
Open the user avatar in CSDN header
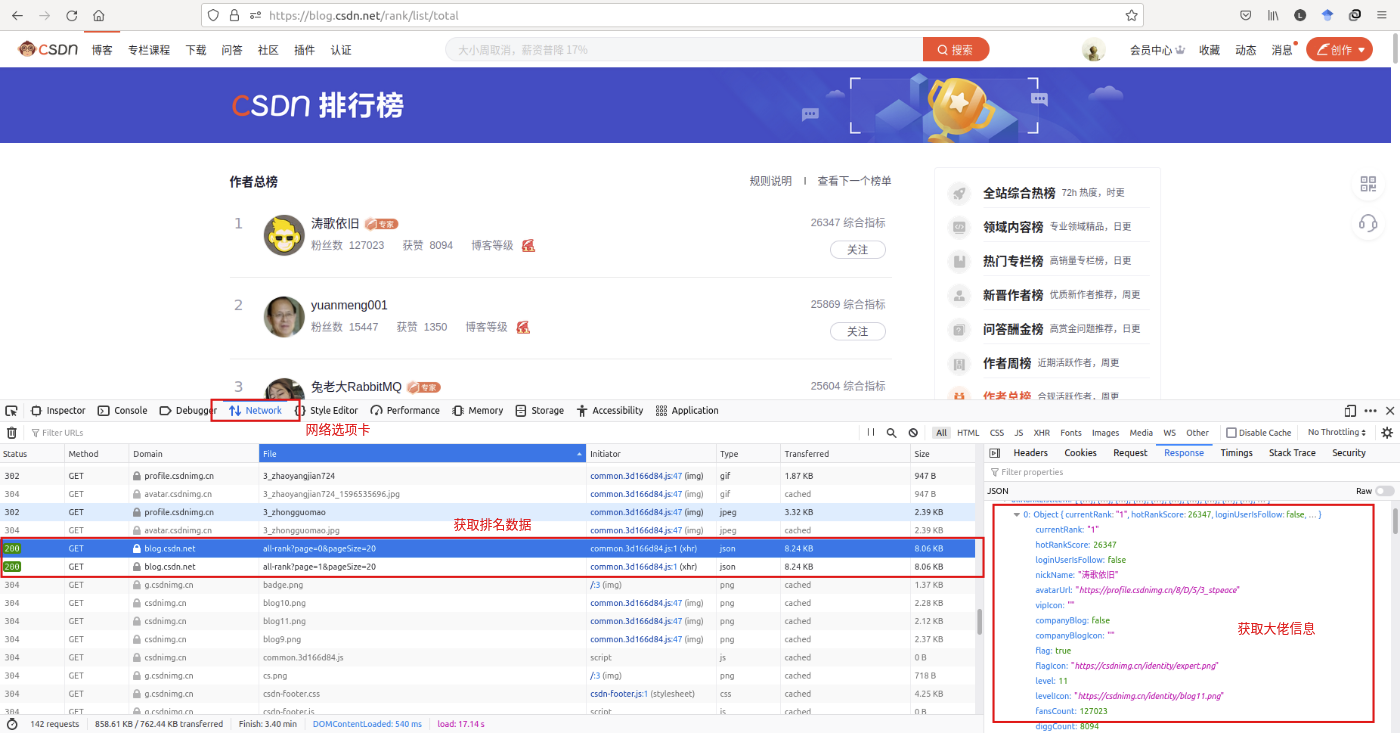(x=1094, y=50)
